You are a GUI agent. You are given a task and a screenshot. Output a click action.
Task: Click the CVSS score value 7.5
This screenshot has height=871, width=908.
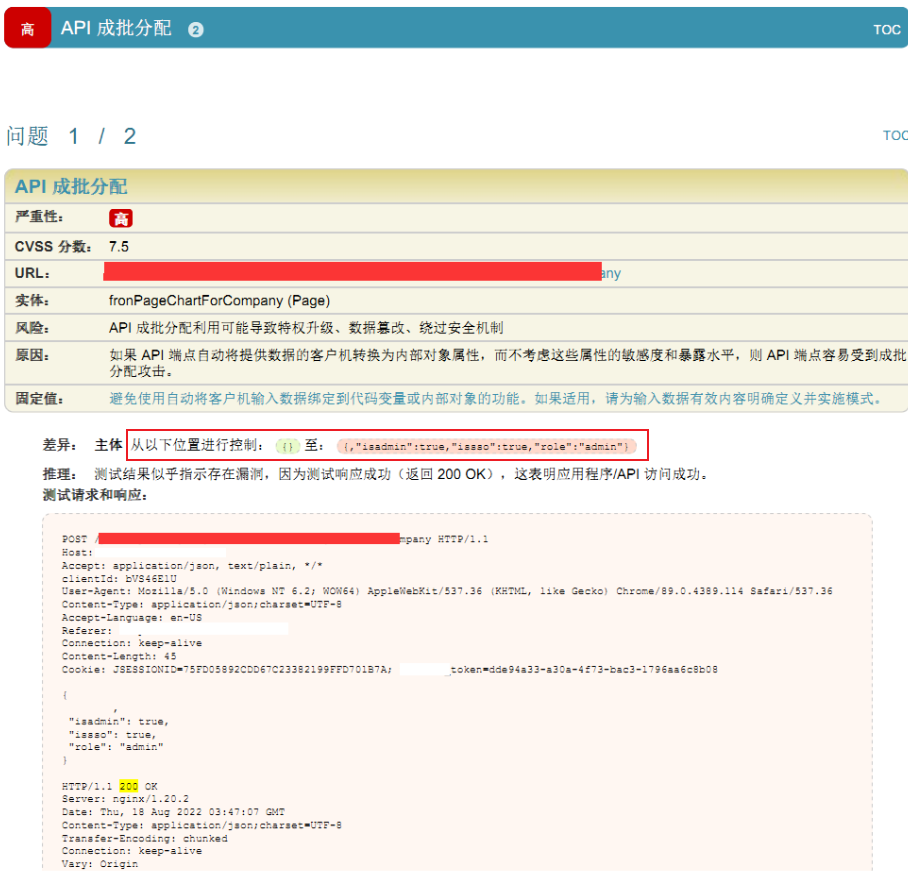119,247
